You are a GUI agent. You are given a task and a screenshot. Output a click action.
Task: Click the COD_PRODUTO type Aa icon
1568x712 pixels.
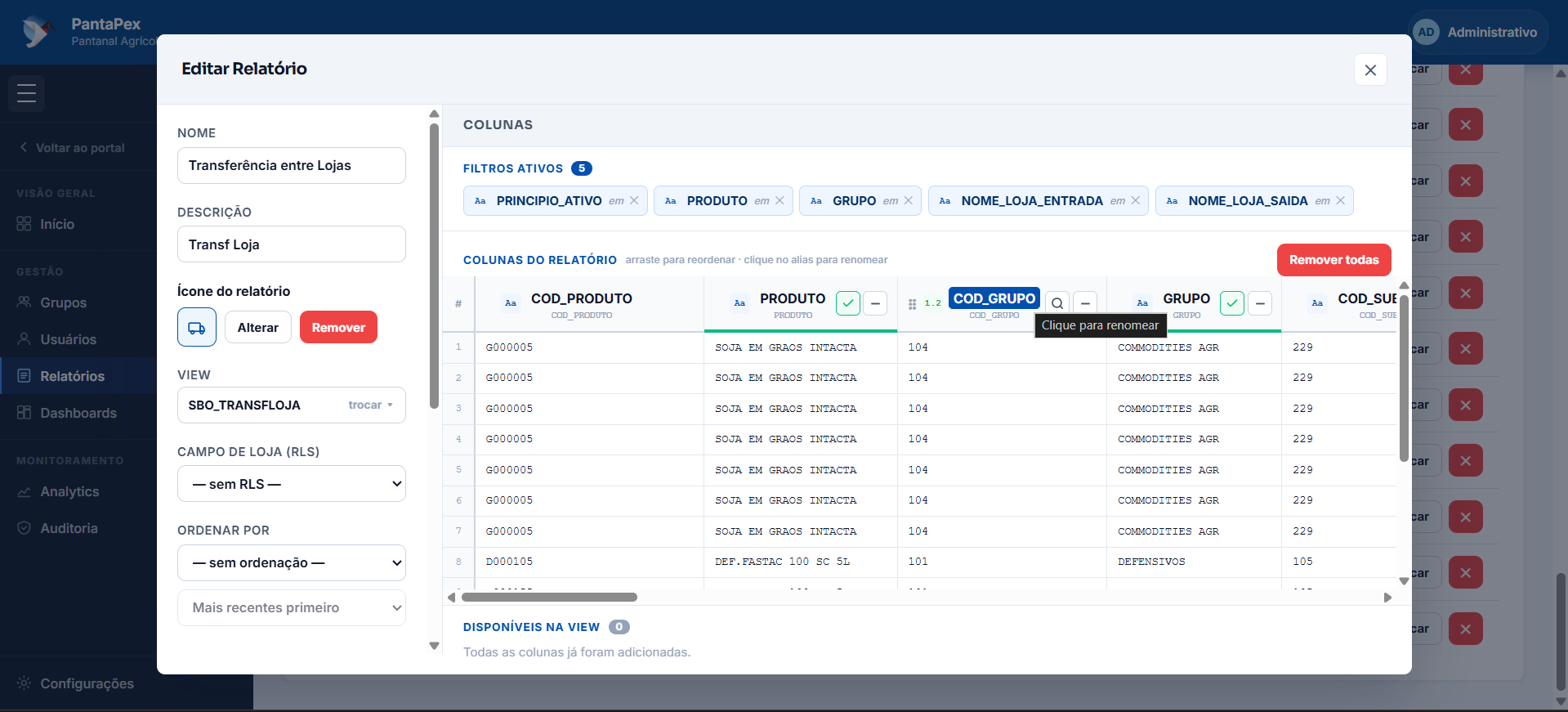tap(511, 303)
